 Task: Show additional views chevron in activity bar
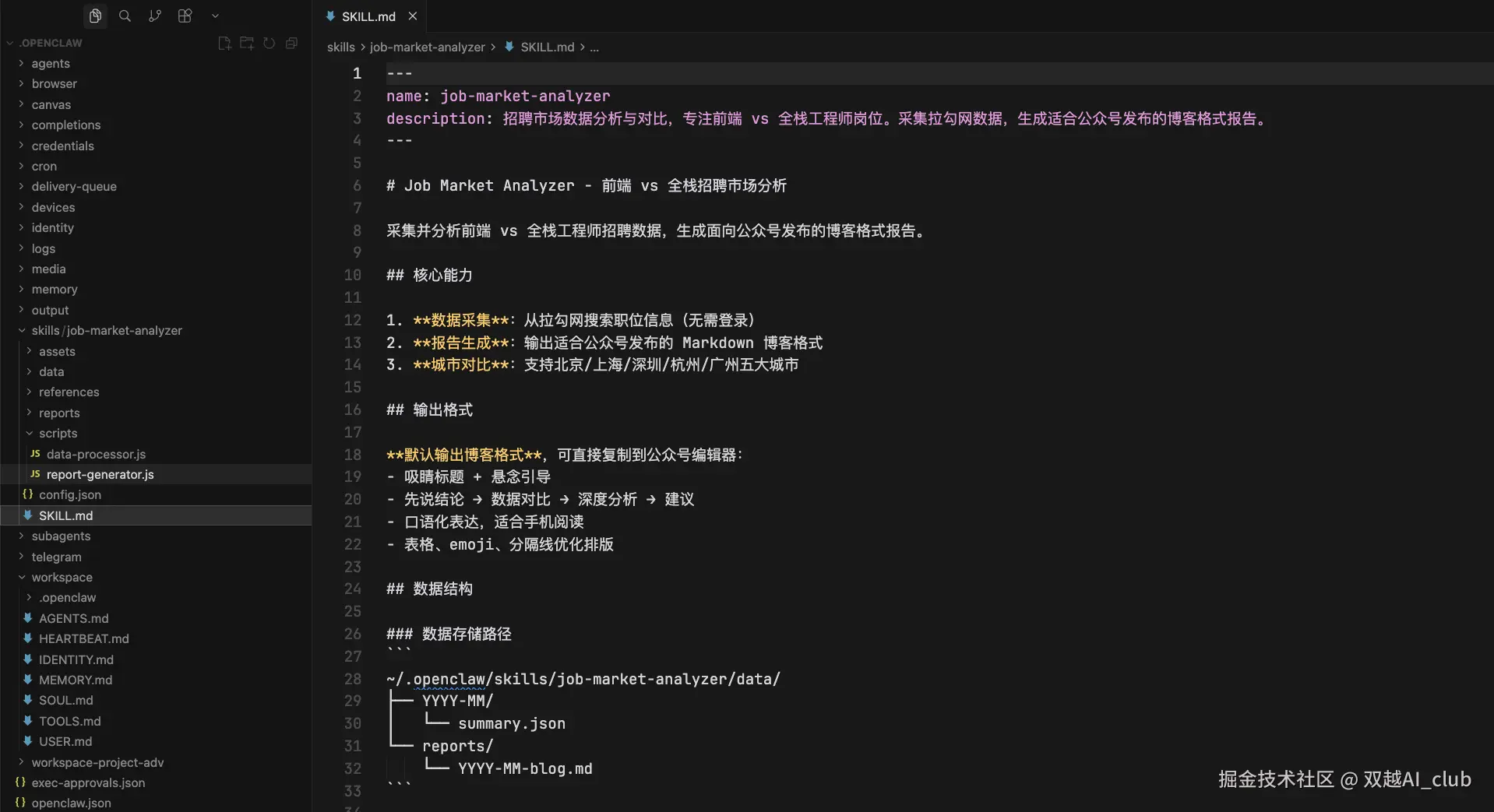215,16
